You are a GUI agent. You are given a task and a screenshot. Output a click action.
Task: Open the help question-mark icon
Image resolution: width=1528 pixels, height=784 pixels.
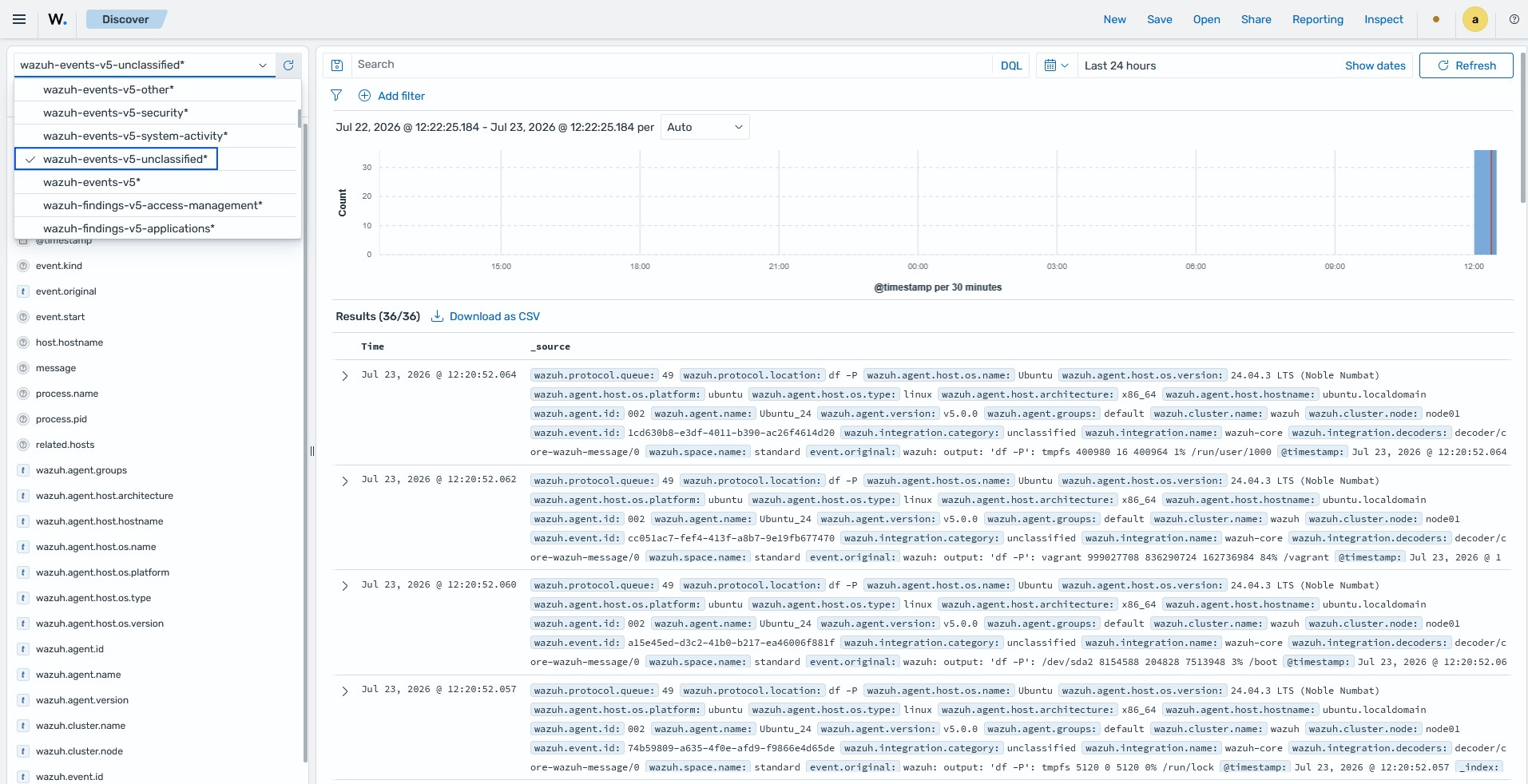(1514, 19)
